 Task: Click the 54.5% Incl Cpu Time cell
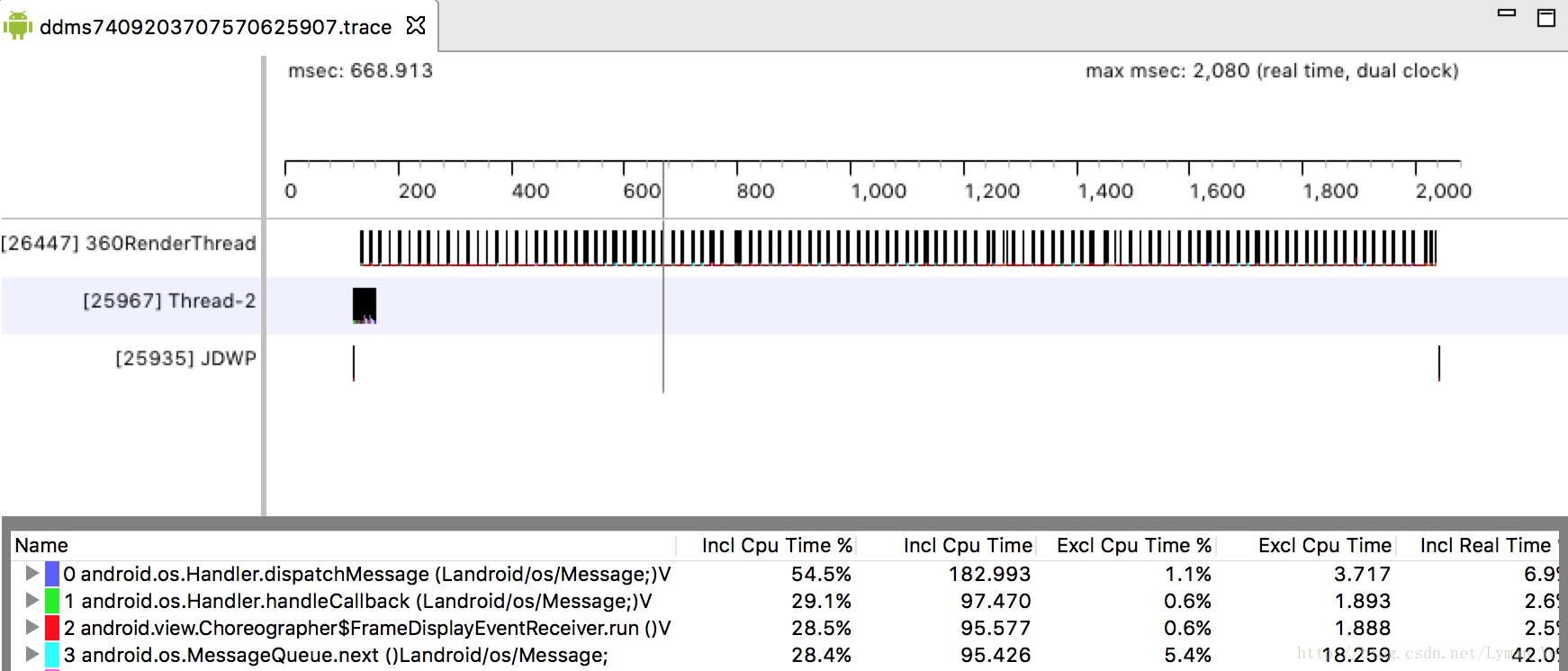821,574
